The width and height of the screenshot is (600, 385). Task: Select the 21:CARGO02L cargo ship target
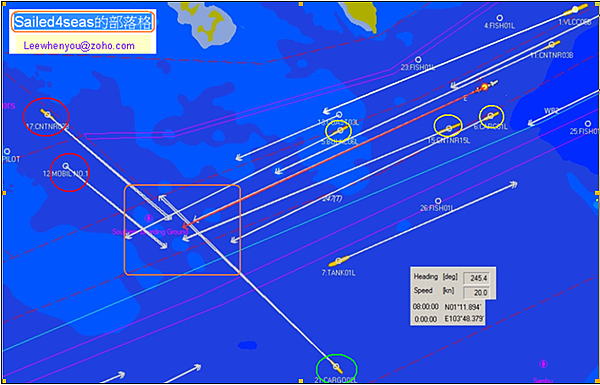(336, 367)
